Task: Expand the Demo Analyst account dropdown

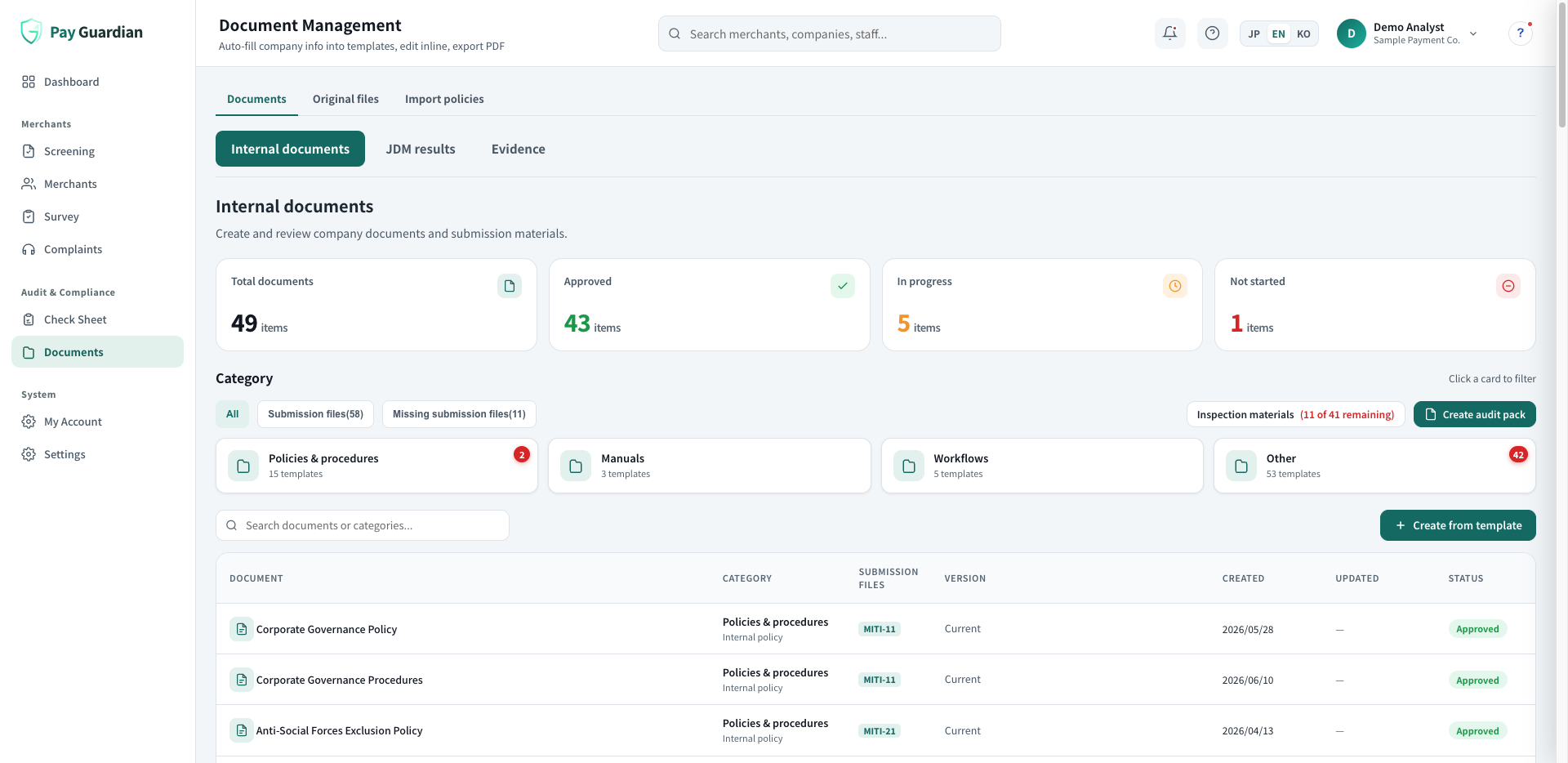Action: click(1473, 33)
